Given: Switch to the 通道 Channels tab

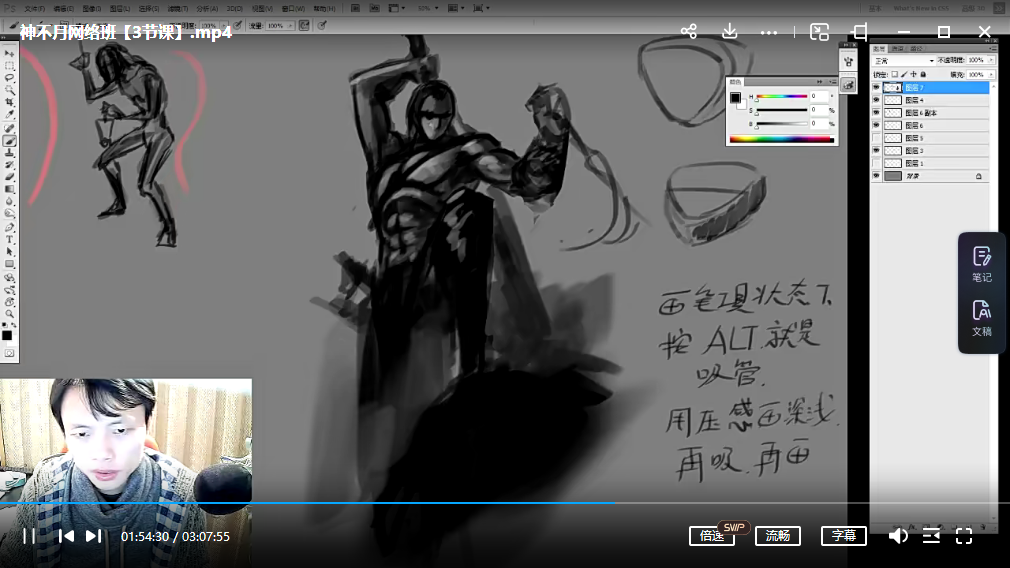Looking at the screenshot, I should 897,49.
